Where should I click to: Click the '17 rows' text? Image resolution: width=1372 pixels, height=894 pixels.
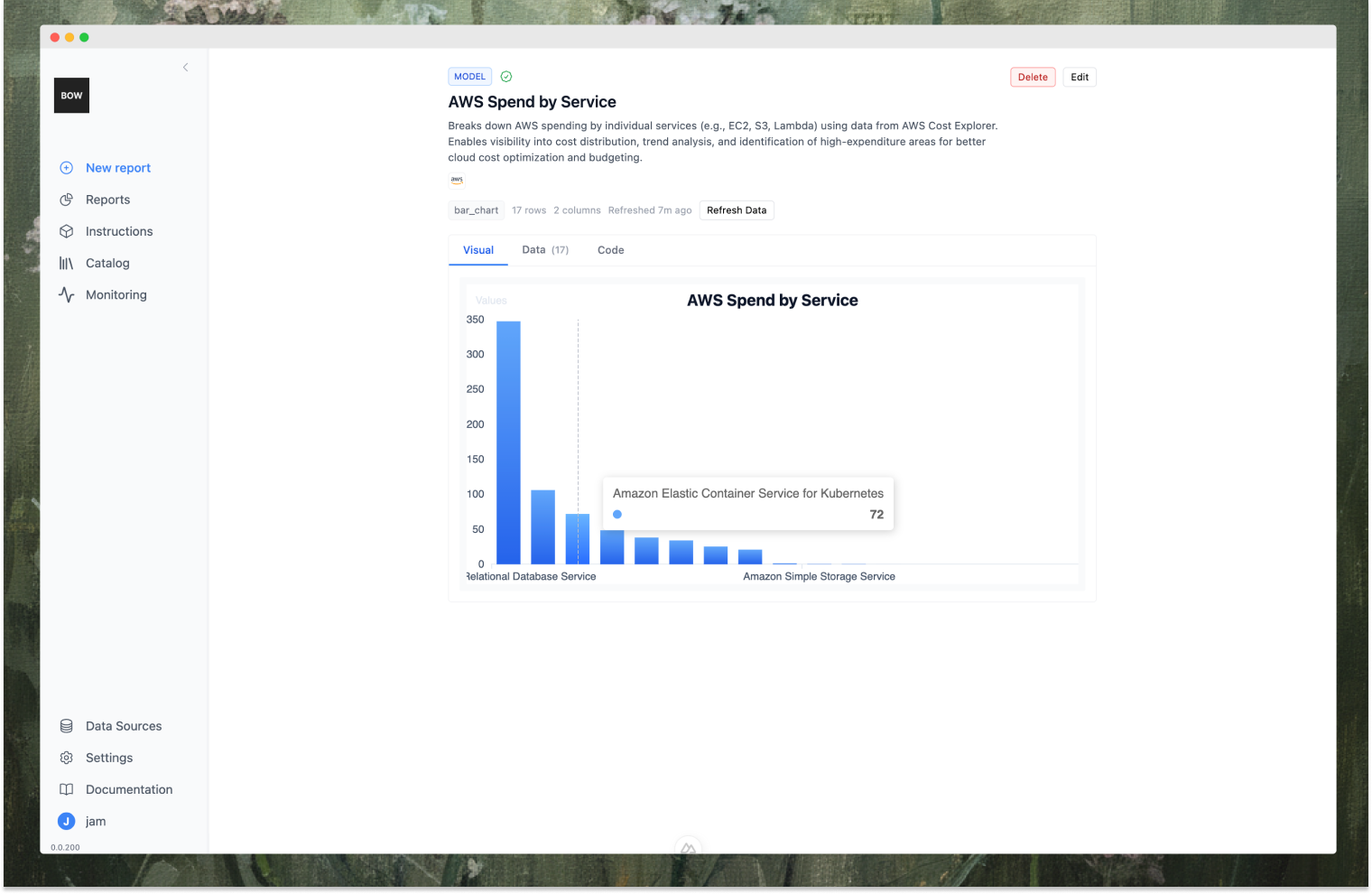point(529,210)
